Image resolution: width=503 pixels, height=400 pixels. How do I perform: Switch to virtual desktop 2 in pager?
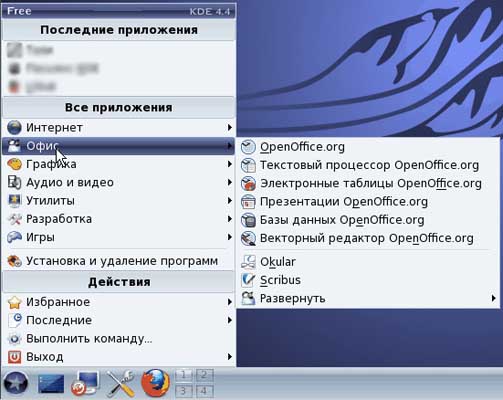tap(204, 375)
